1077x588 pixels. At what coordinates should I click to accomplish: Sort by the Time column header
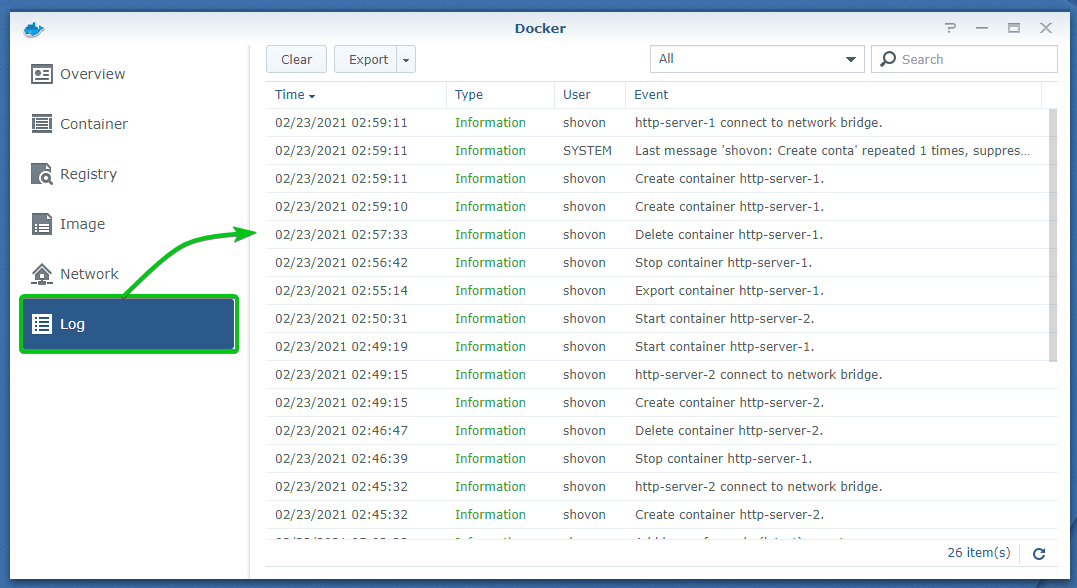356,95
